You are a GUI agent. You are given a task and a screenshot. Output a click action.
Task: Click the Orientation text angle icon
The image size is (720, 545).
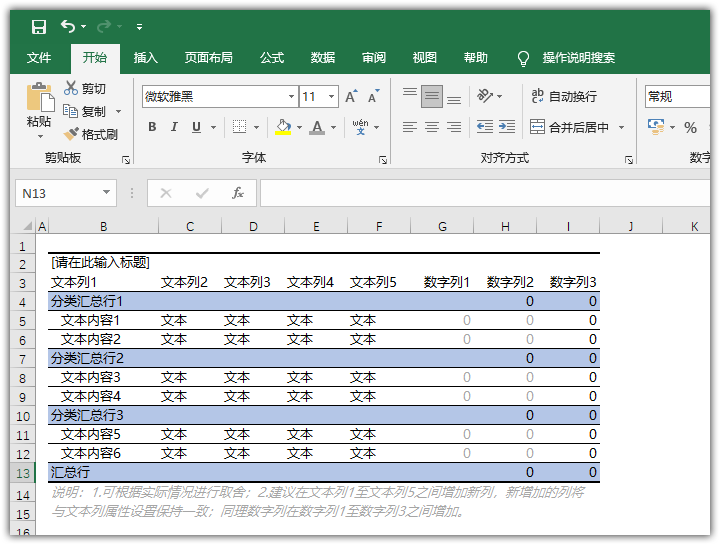coord(485,96)
